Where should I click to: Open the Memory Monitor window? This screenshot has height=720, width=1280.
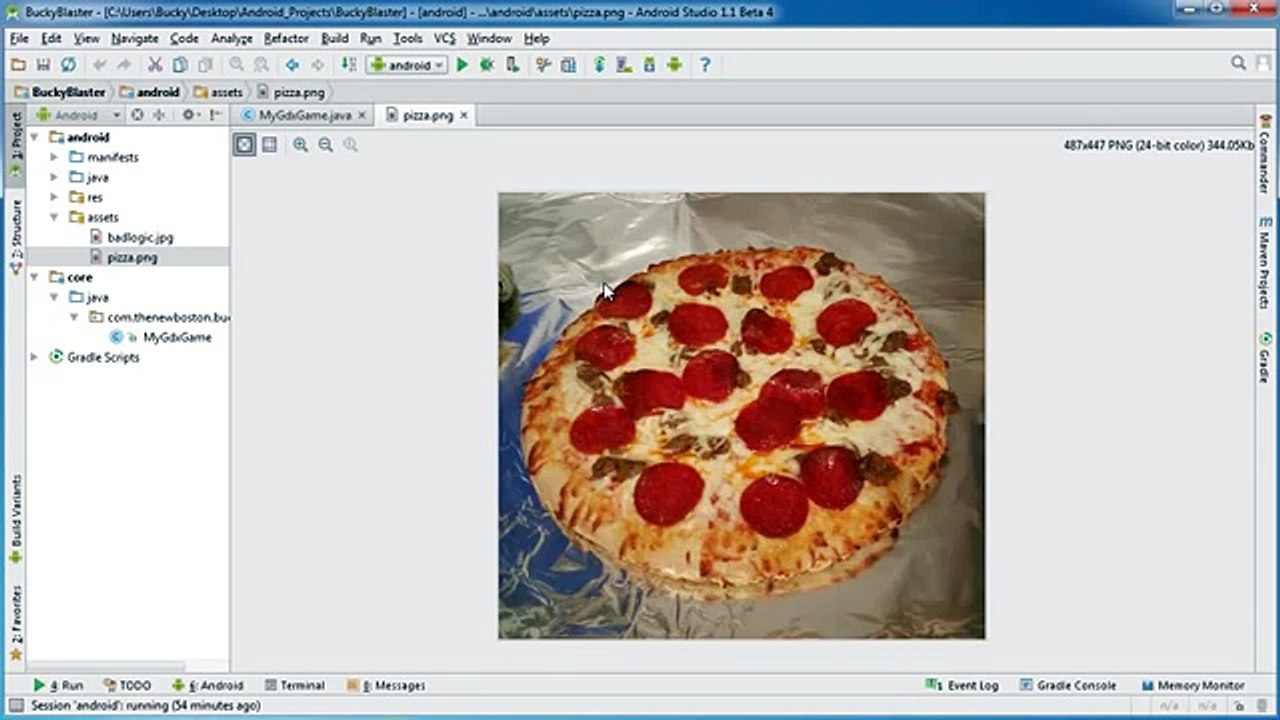tap(1193, 685)
